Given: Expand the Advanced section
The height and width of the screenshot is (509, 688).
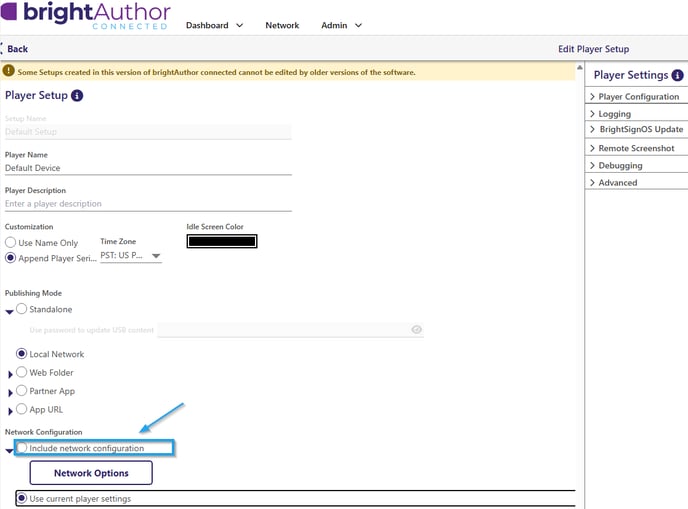Looking at the screenshot, I should 636,183.
